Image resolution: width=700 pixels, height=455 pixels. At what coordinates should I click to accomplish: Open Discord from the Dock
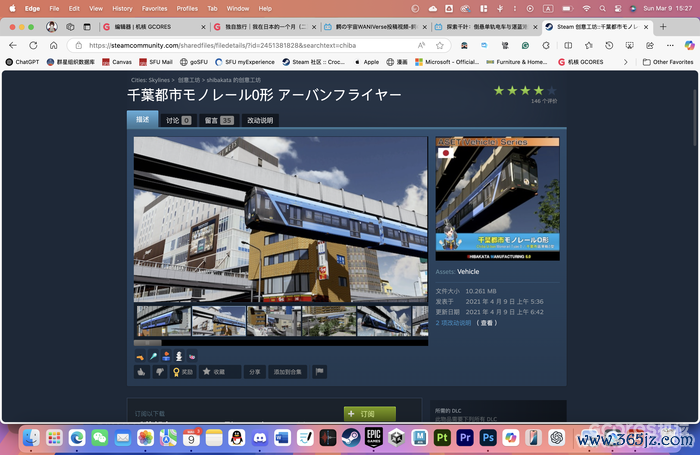point(259,438)
